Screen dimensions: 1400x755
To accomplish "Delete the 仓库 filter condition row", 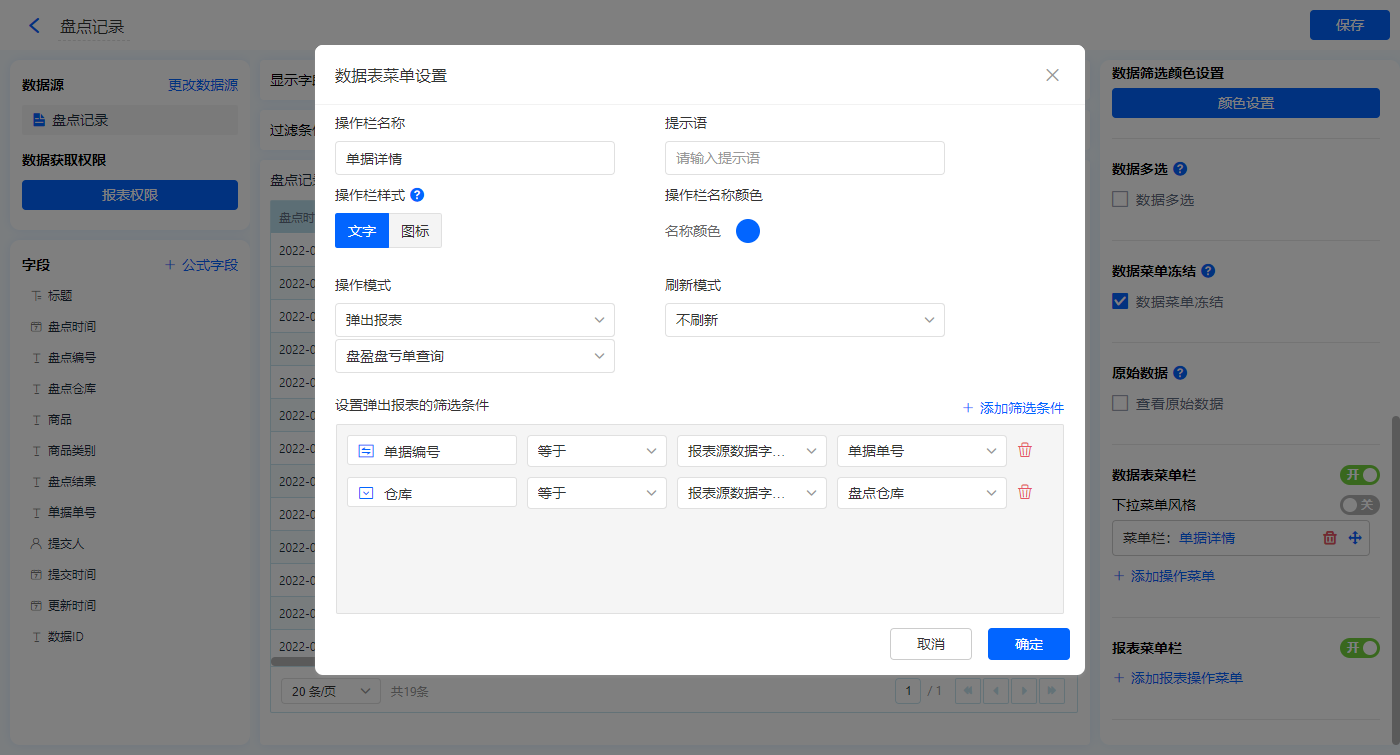I will coord(1025,492).
